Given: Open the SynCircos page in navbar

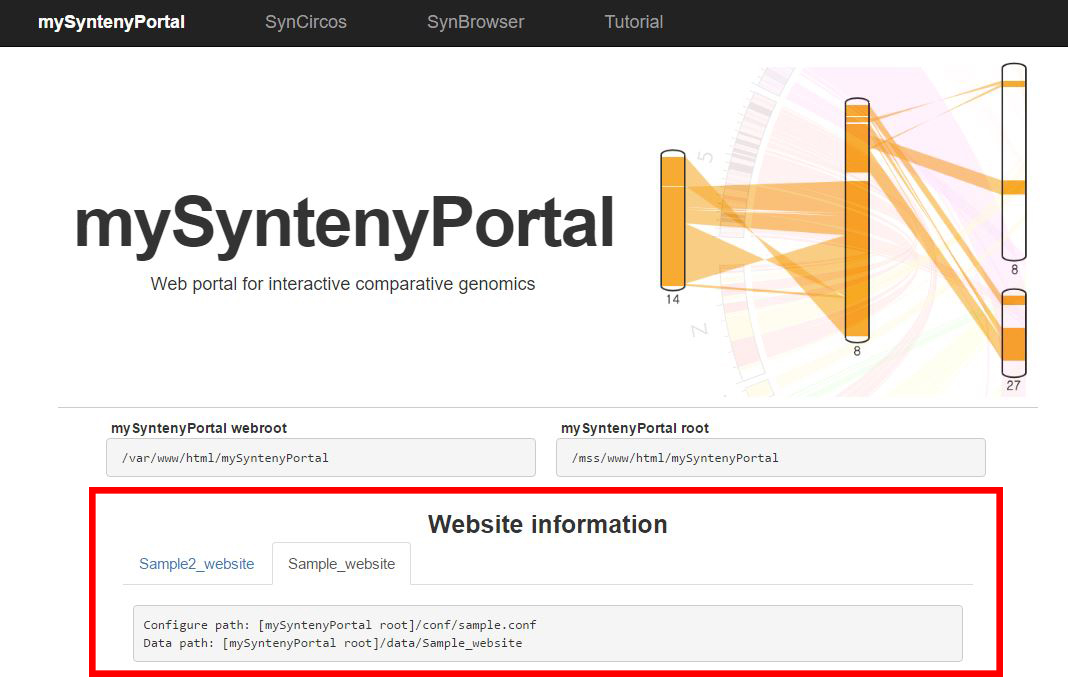Looking at the screenshot, I should (x=306, y=22).
